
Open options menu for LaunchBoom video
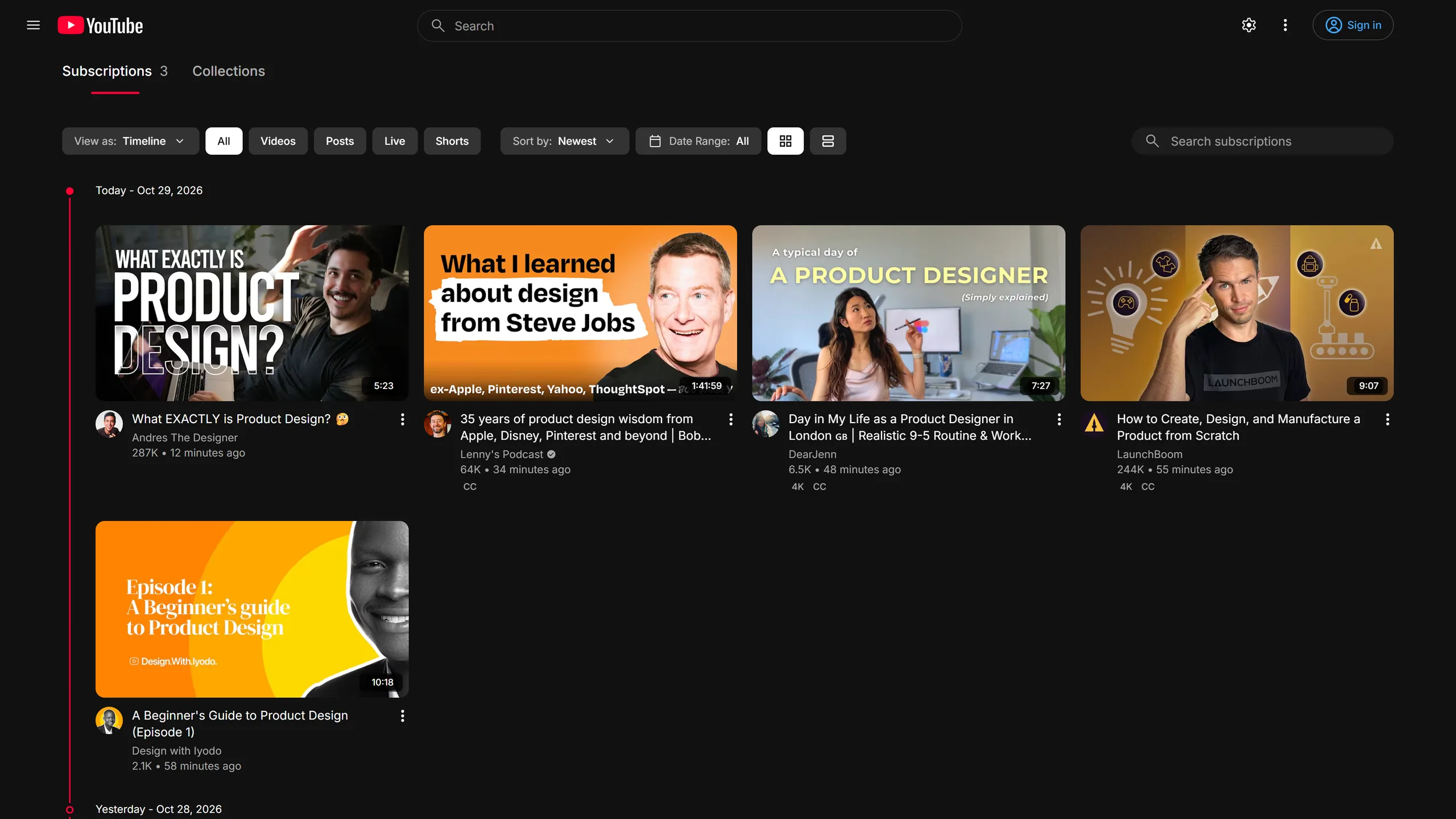coord(1388,419)
